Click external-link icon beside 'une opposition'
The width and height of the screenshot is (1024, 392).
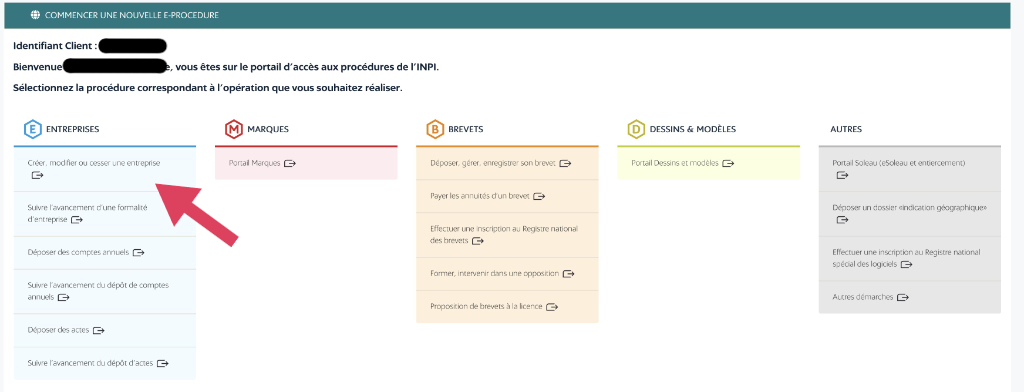[569, 274]
